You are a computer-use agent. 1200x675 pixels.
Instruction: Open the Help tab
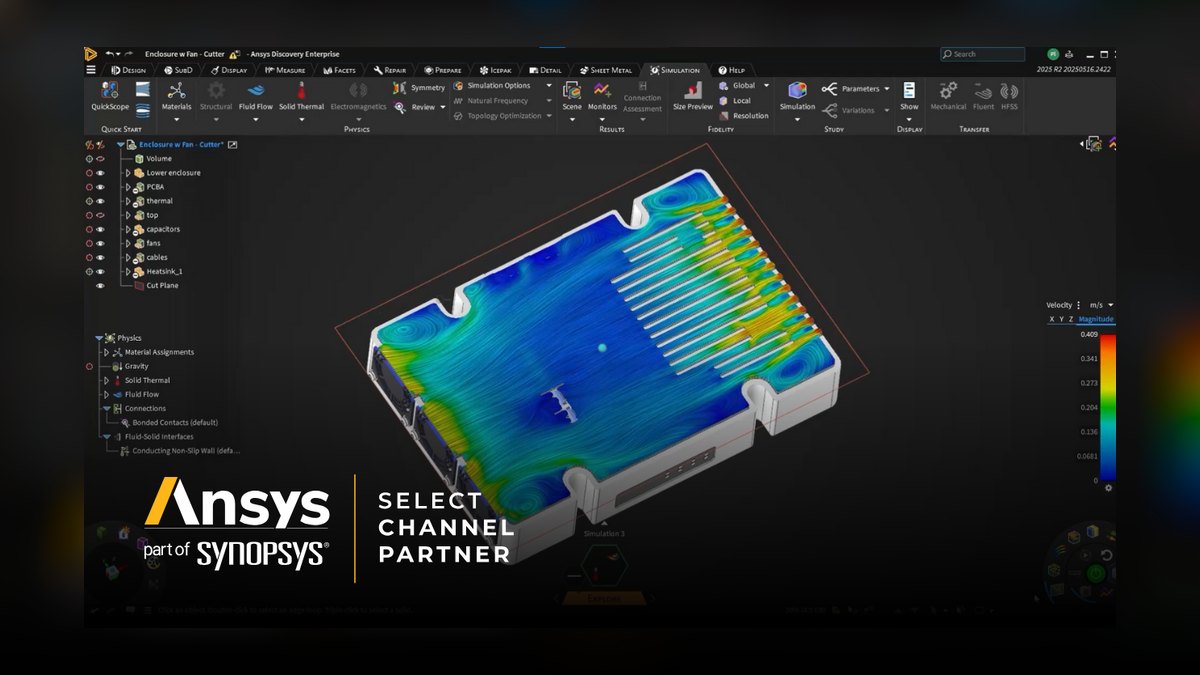731,70
